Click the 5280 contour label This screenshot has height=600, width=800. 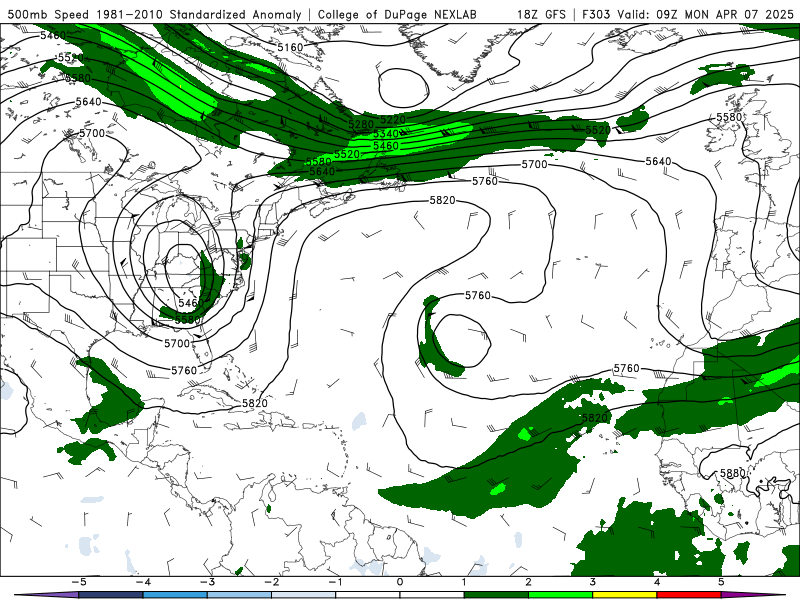361,124
